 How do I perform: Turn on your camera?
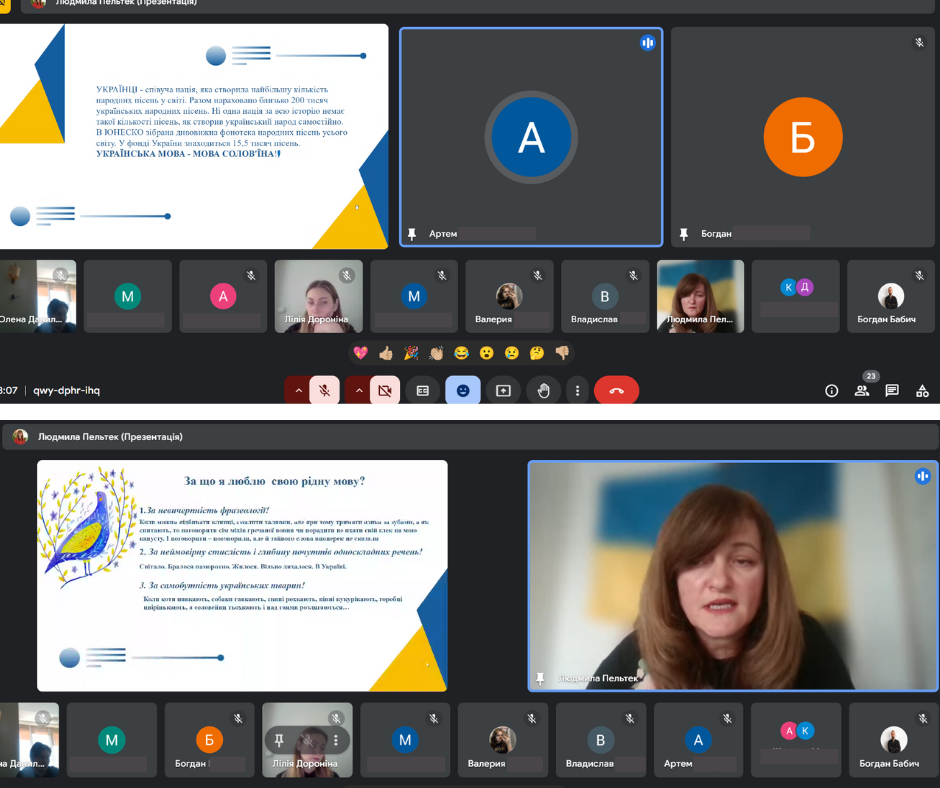click(x=385, y=391)
